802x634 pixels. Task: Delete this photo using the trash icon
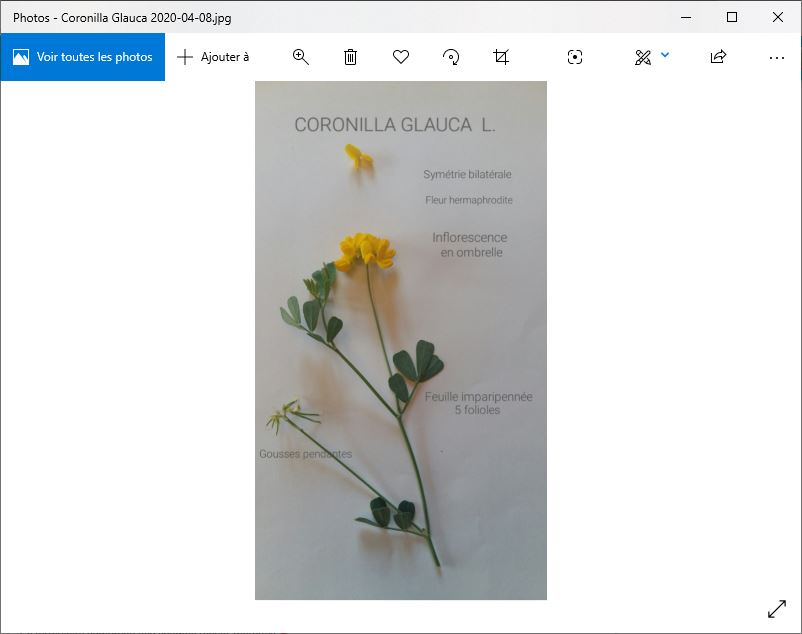click(x=350, y=57)
